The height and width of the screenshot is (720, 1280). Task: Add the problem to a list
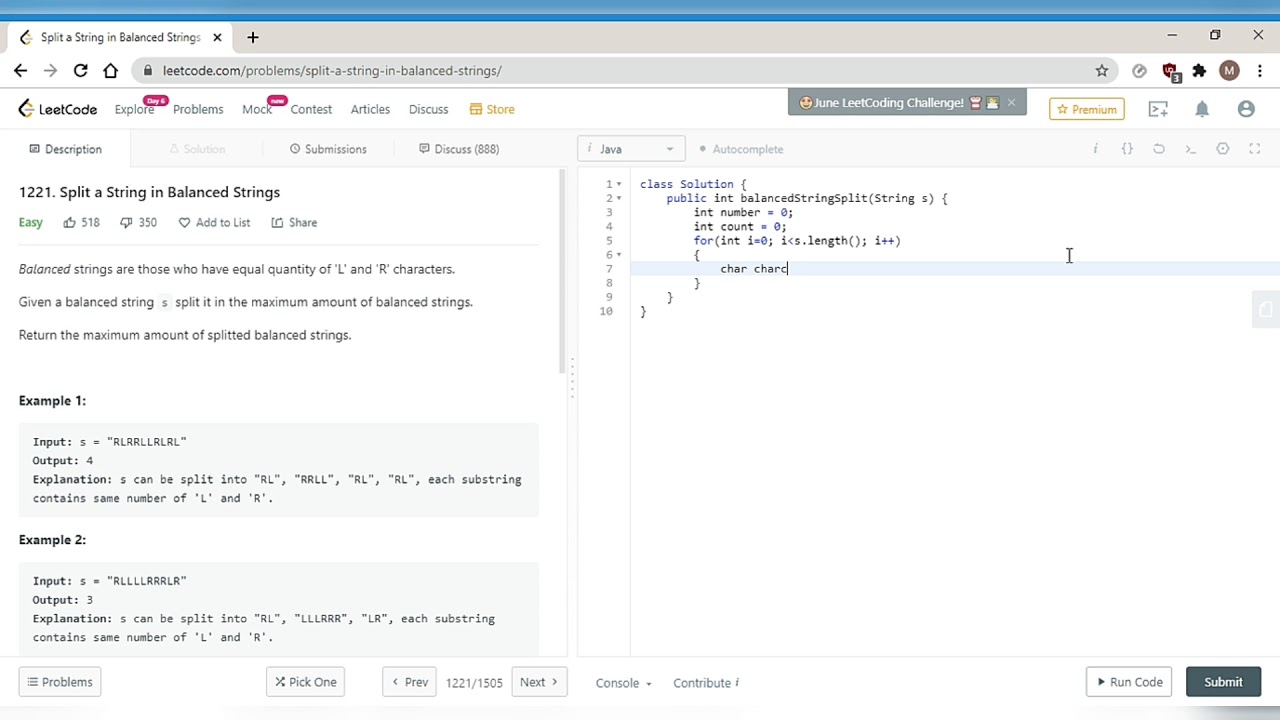point(214,222)
